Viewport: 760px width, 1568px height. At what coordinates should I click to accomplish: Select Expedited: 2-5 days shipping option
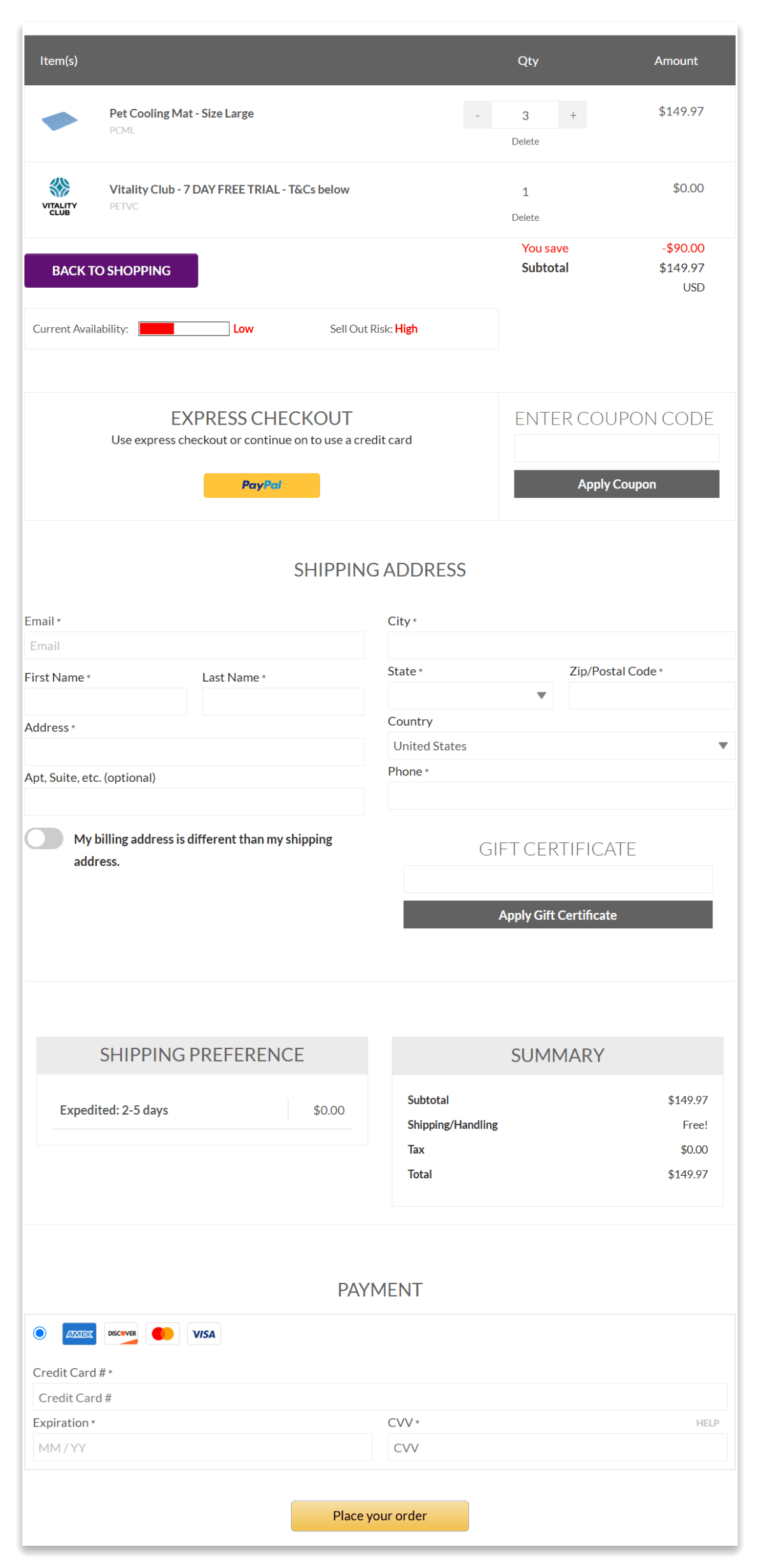[202, 1110]
